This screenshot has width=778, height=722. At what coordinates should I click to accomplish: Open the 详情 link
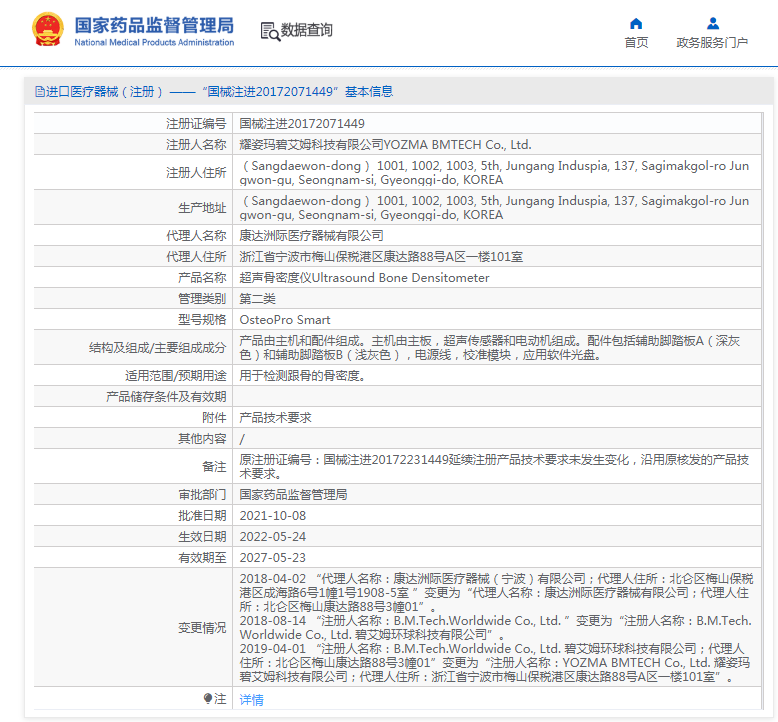click(252, 700)
